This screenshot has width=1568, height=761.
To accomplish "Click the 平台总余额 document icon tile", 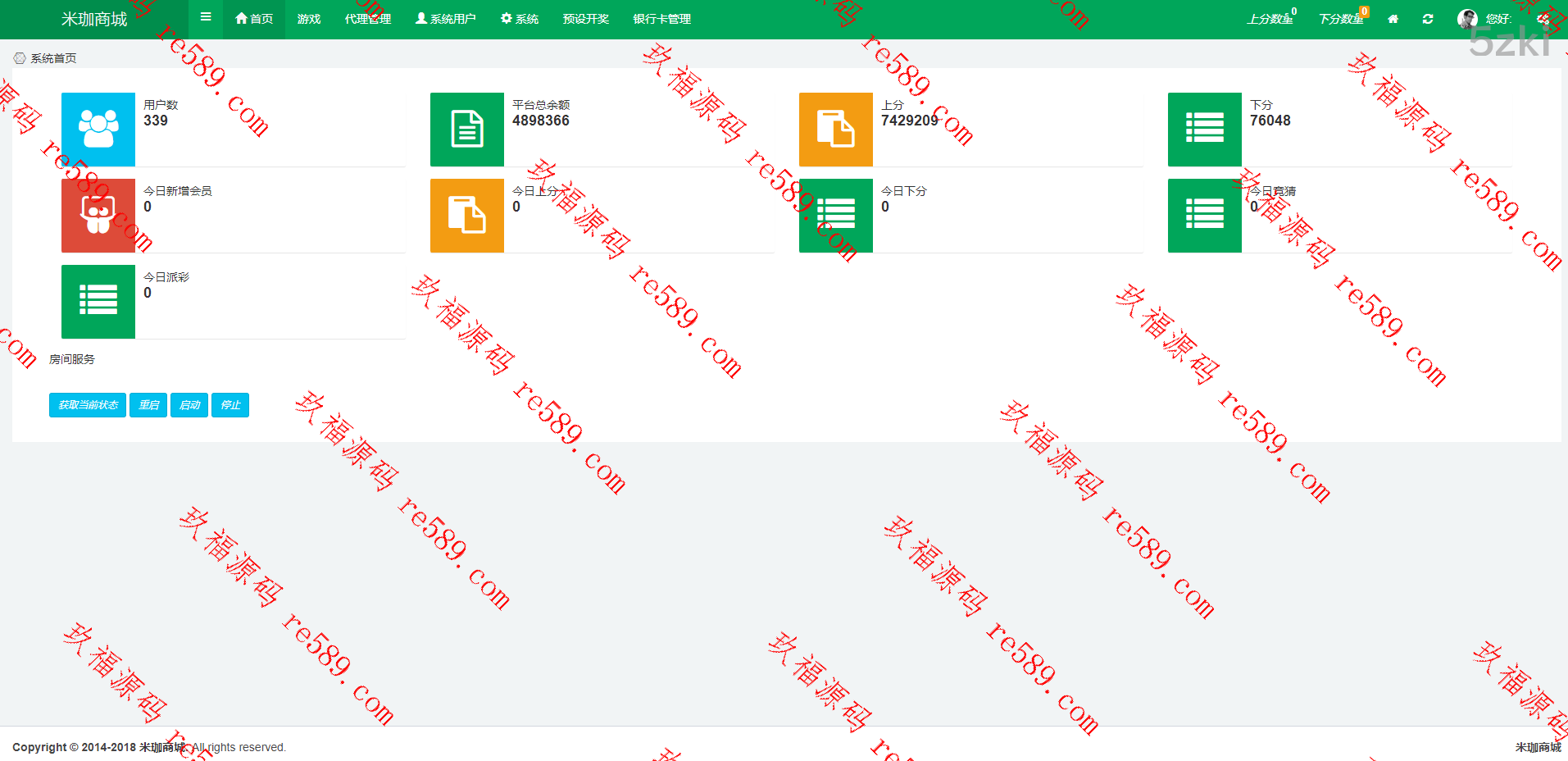I will (x=467, y=130).
